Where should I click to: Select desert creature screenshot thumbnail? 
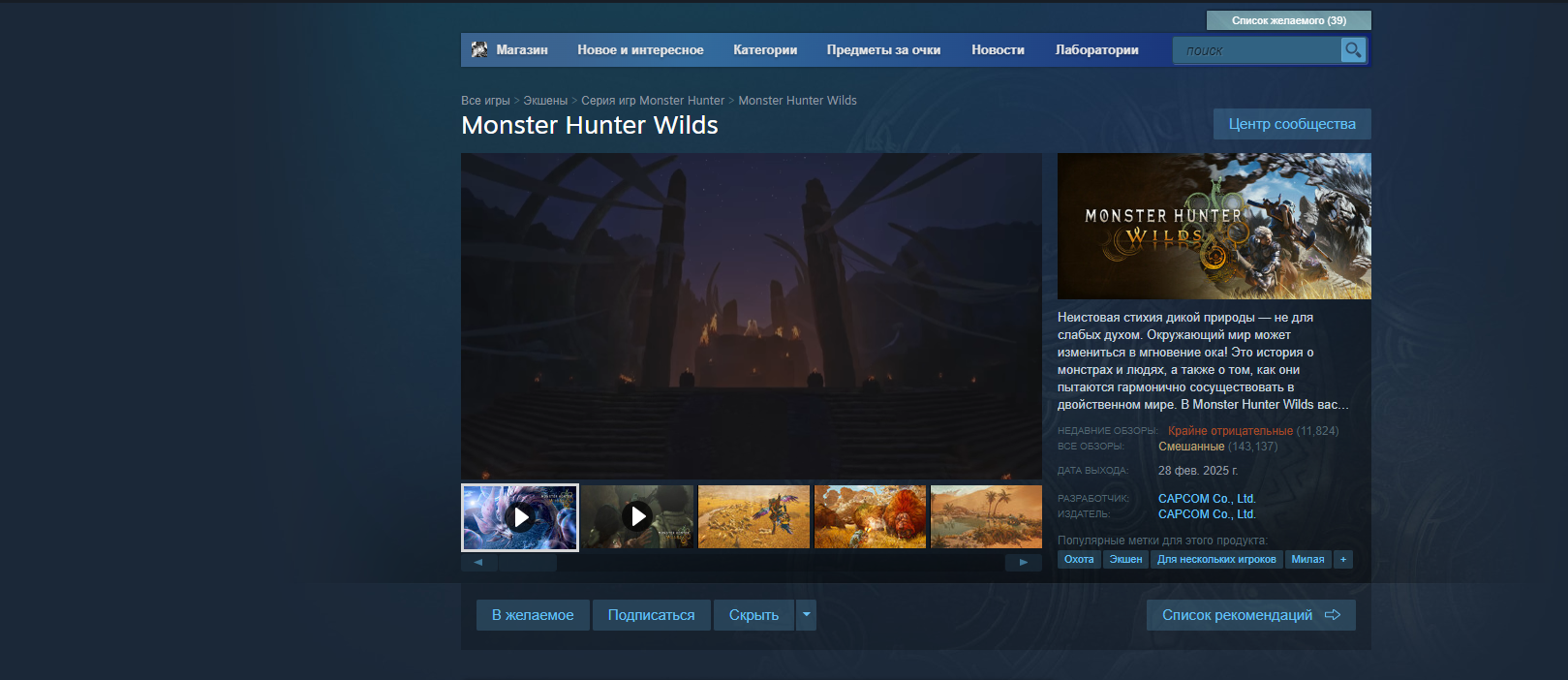point(753,517)
